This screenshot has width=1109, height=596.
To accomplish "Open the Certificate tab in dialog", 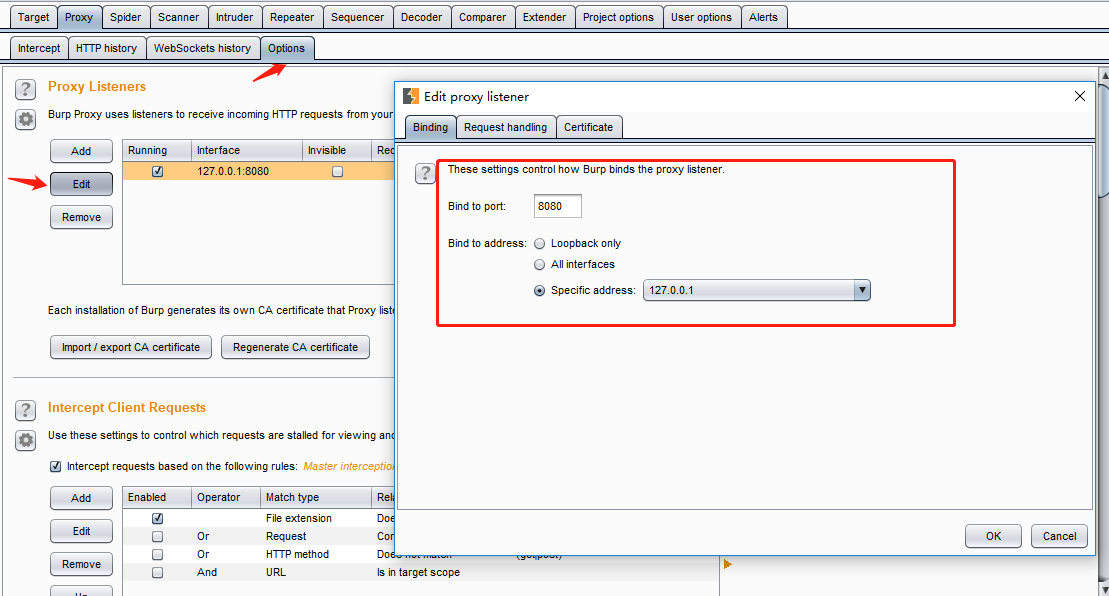I will coord(588,127).
